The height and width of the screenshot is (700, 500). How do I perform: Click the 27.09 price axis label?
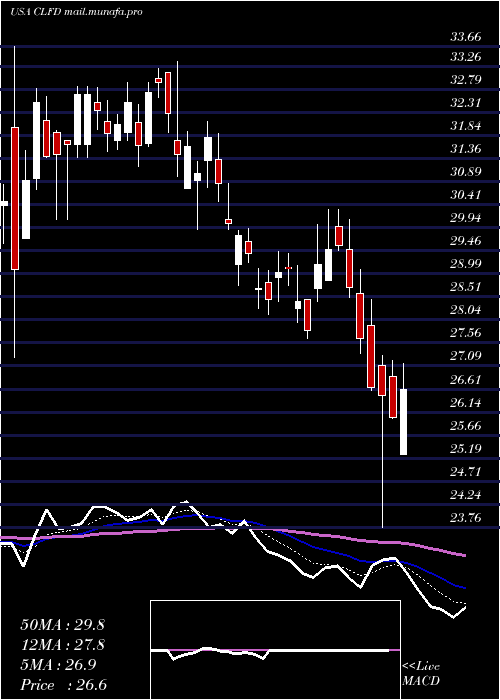[466, 356]
